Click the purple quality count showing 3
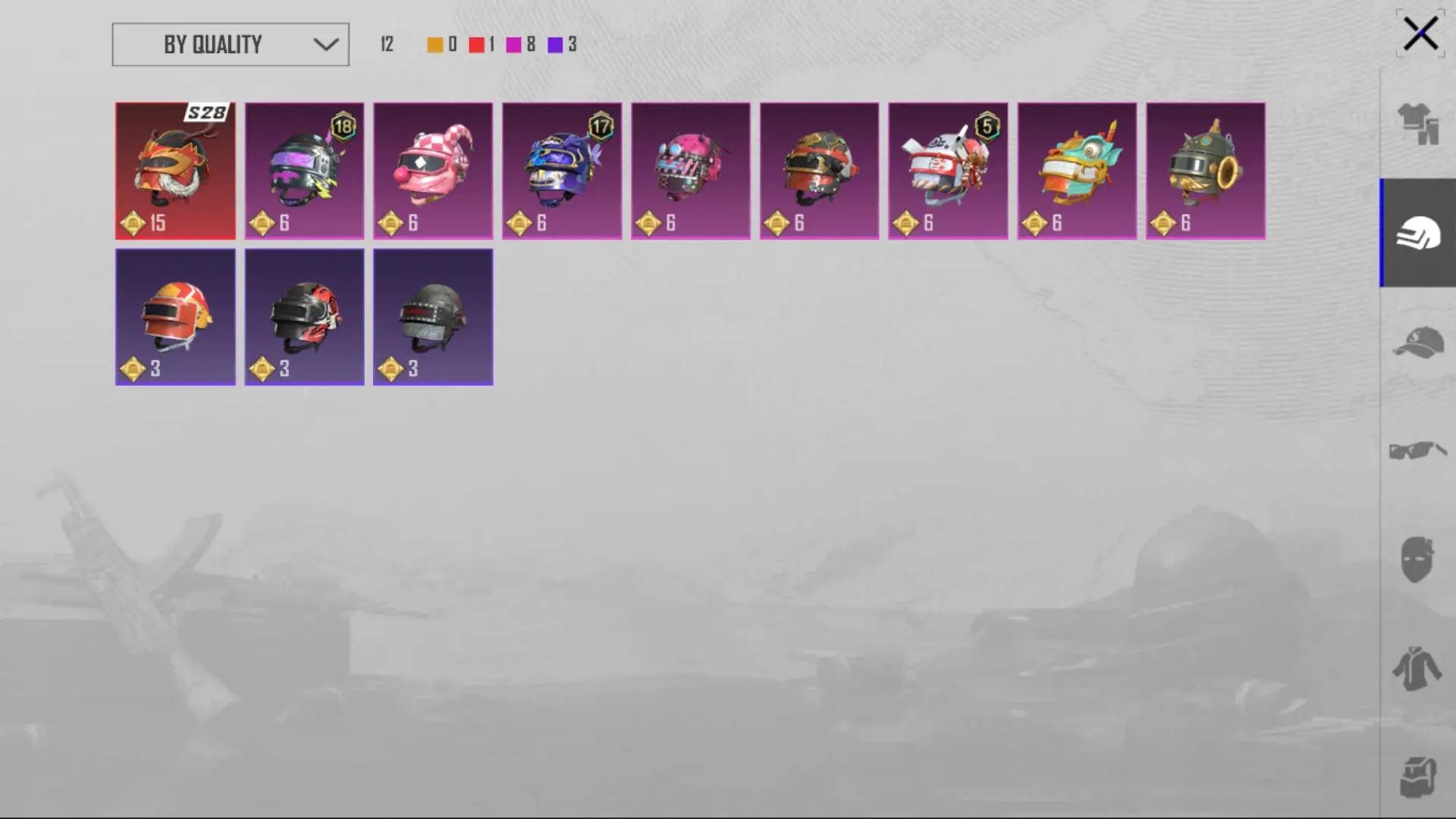Viewport: 1456px width, 819px height. point(562,45)
